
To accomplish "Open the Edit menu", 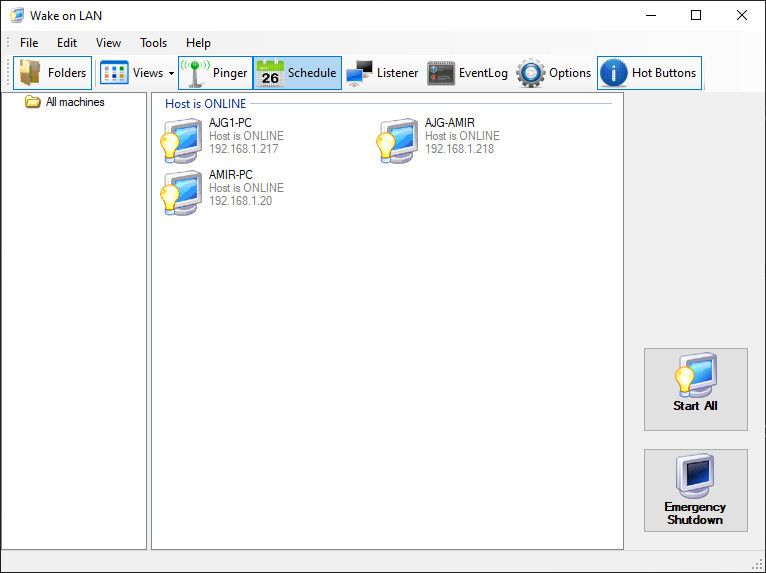I will [x=67, y=43].
